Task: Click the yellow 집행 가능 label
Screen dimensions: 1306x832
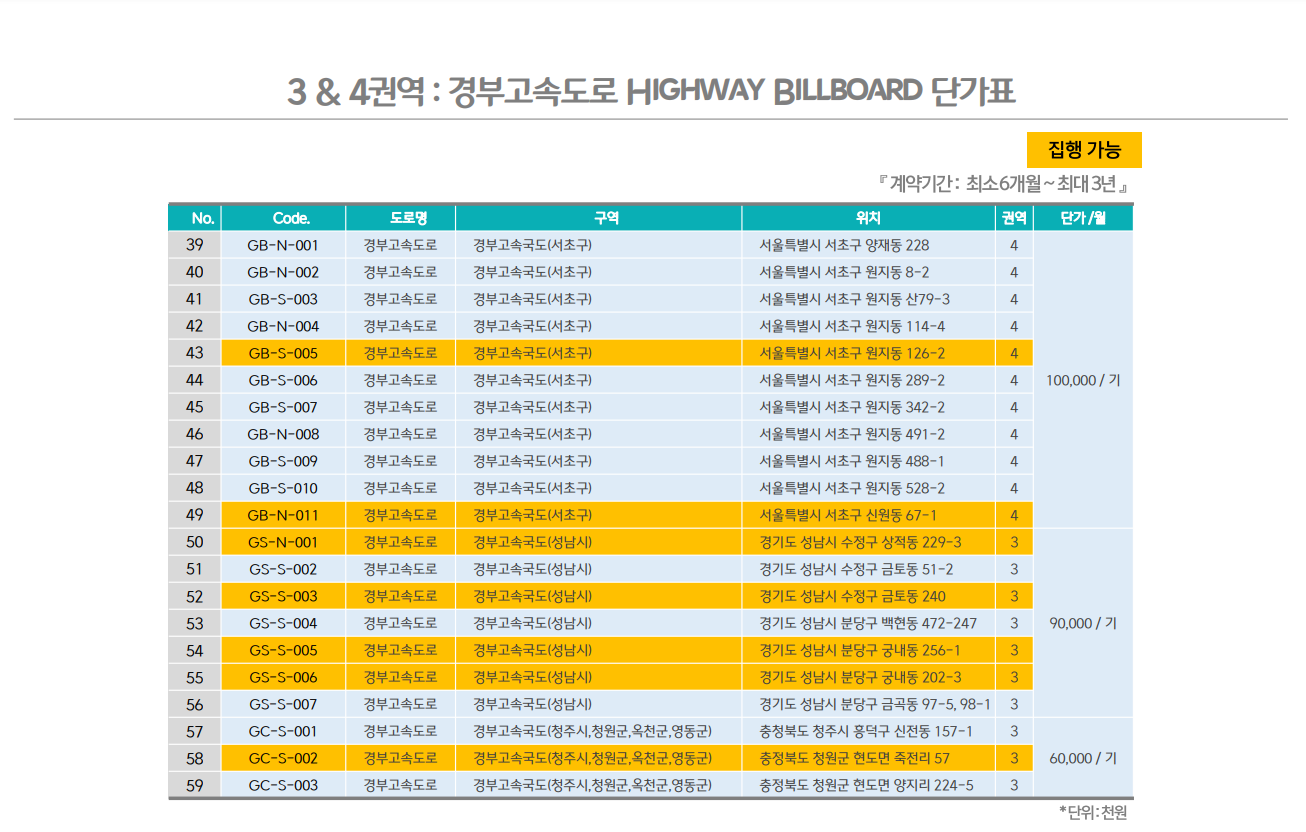Action: [x=1084, y=150]
